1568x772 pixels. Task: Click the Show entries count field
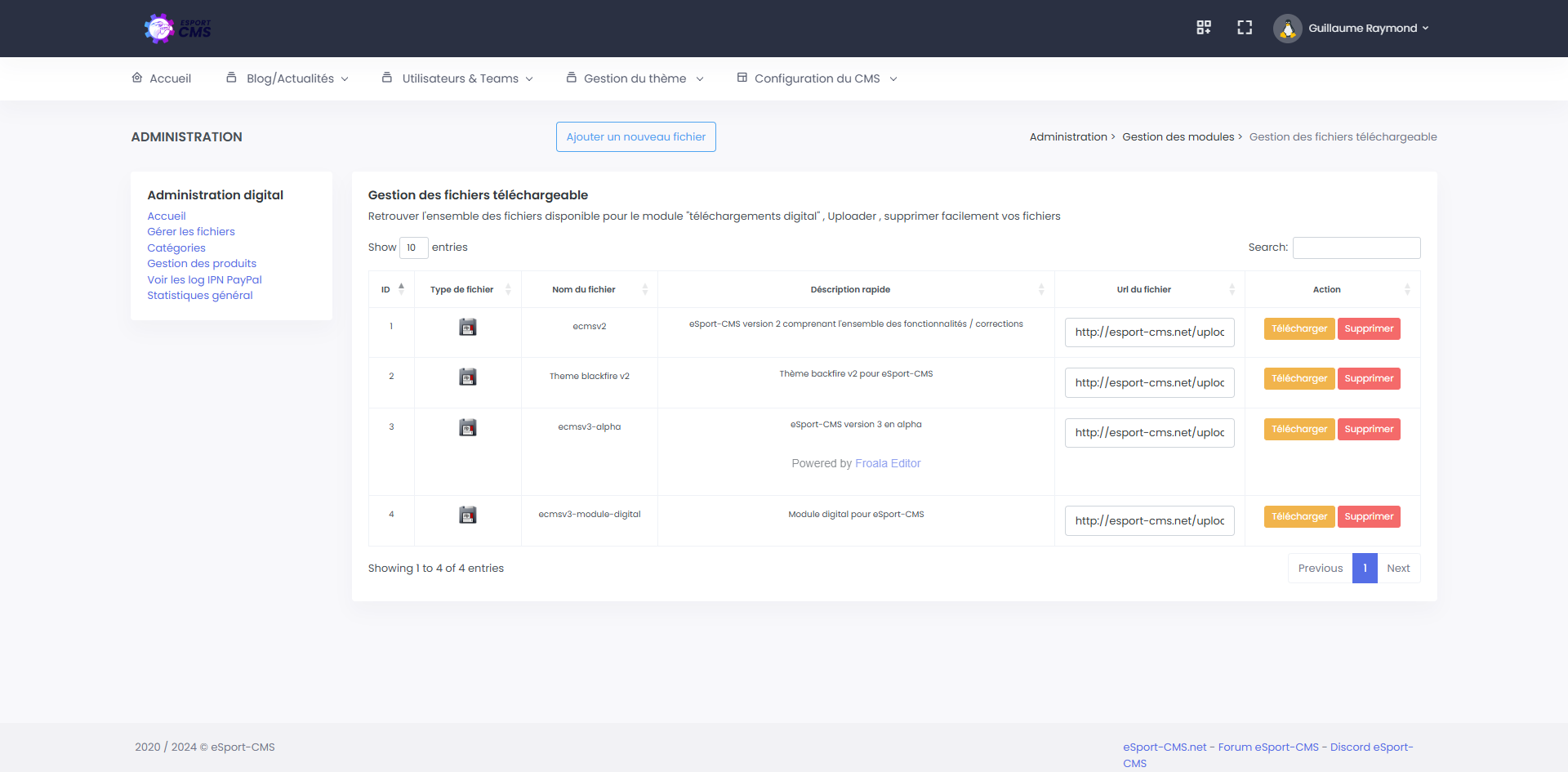[413, 248]
